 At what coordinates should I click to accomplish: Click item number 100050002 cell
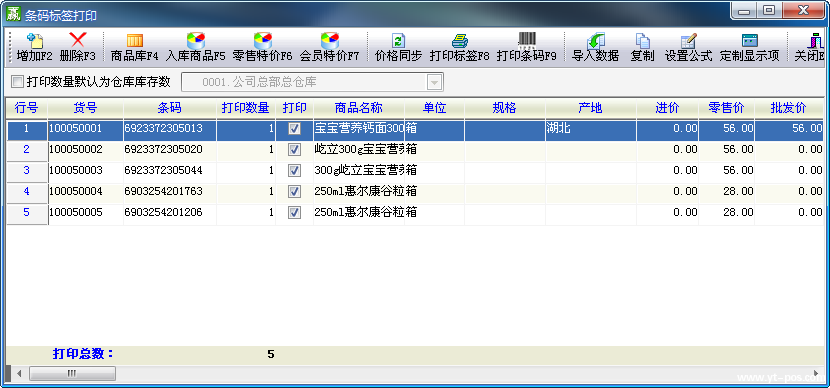pos(85,150)
